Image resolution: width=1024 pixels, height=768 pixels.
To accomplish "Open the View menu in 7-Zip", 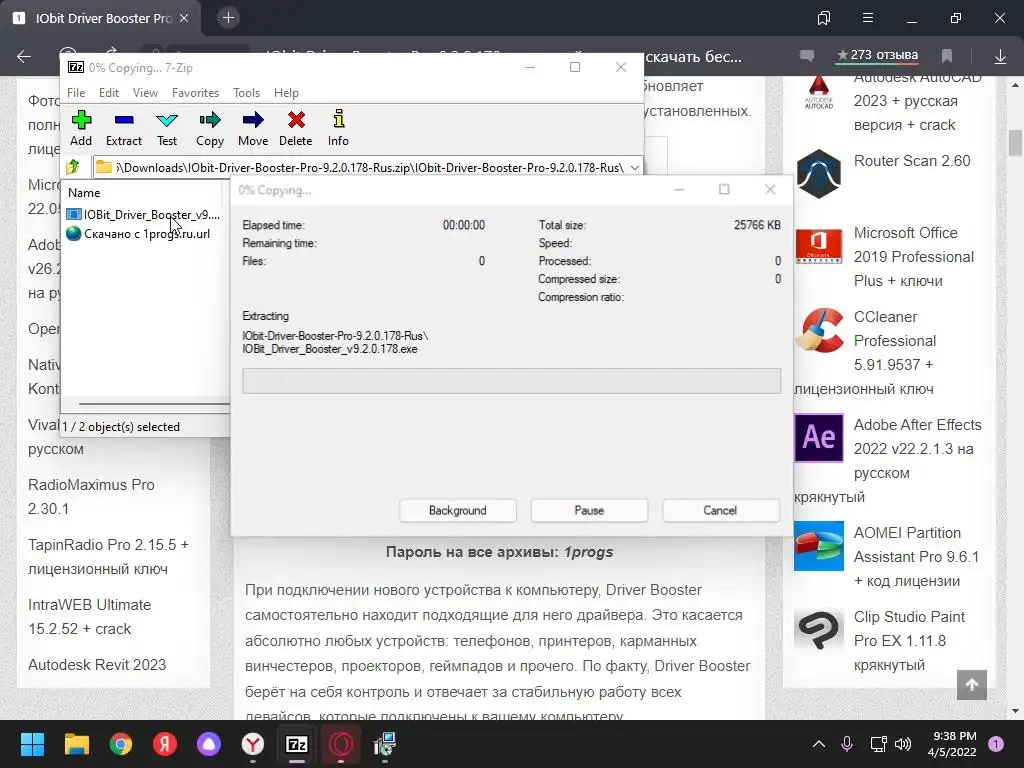I will (145, 93).
